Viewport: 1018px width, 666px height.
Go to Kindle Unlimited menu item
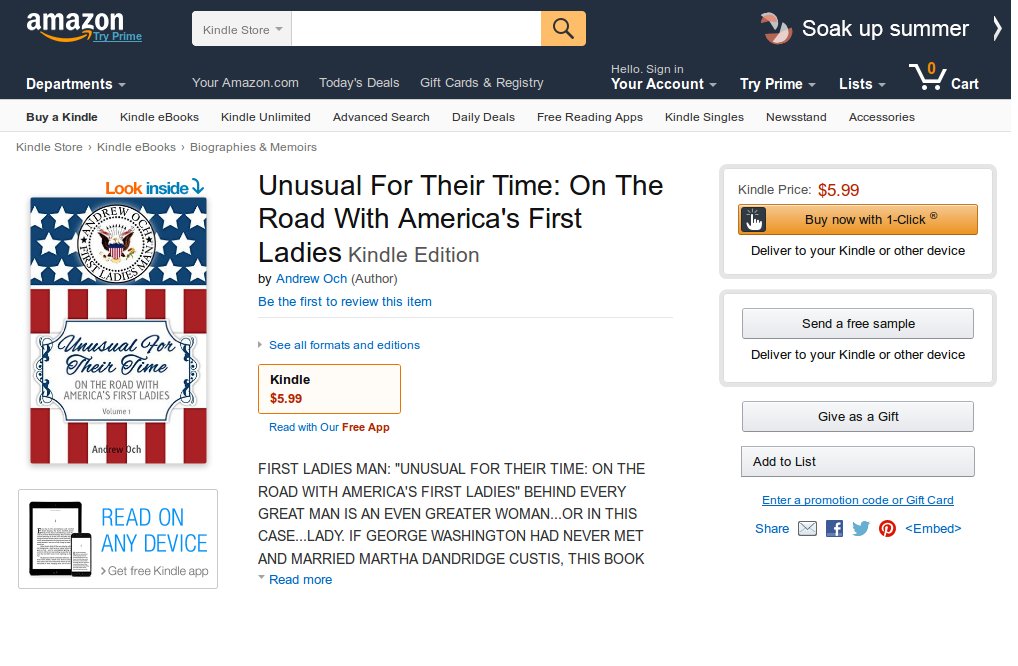click(265, 117)
